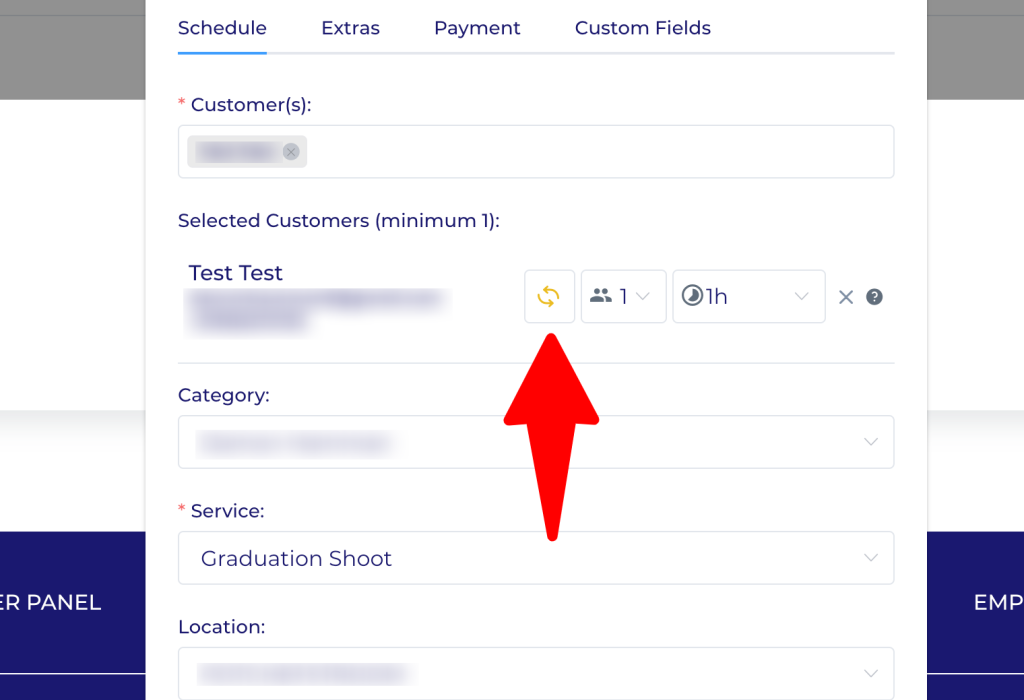Expand the Graduation Shoot service chevron
The height and width of the screenshot is (700, 1024).
coord(871,558)
